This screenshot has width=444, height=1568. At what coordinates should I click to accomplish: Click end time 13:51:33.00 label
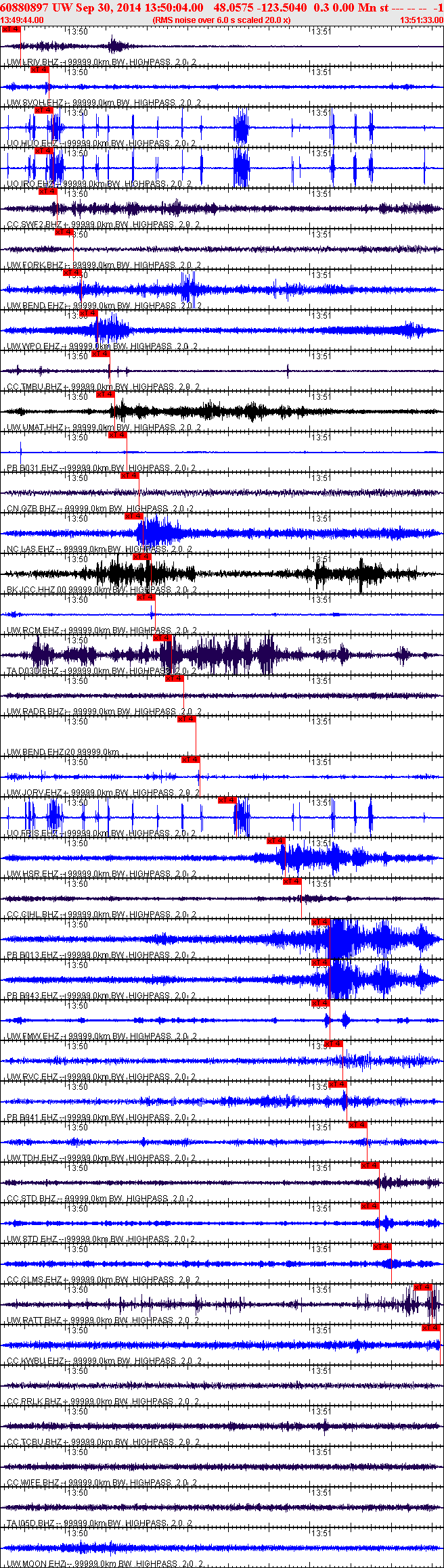click(x=422, y=20)
